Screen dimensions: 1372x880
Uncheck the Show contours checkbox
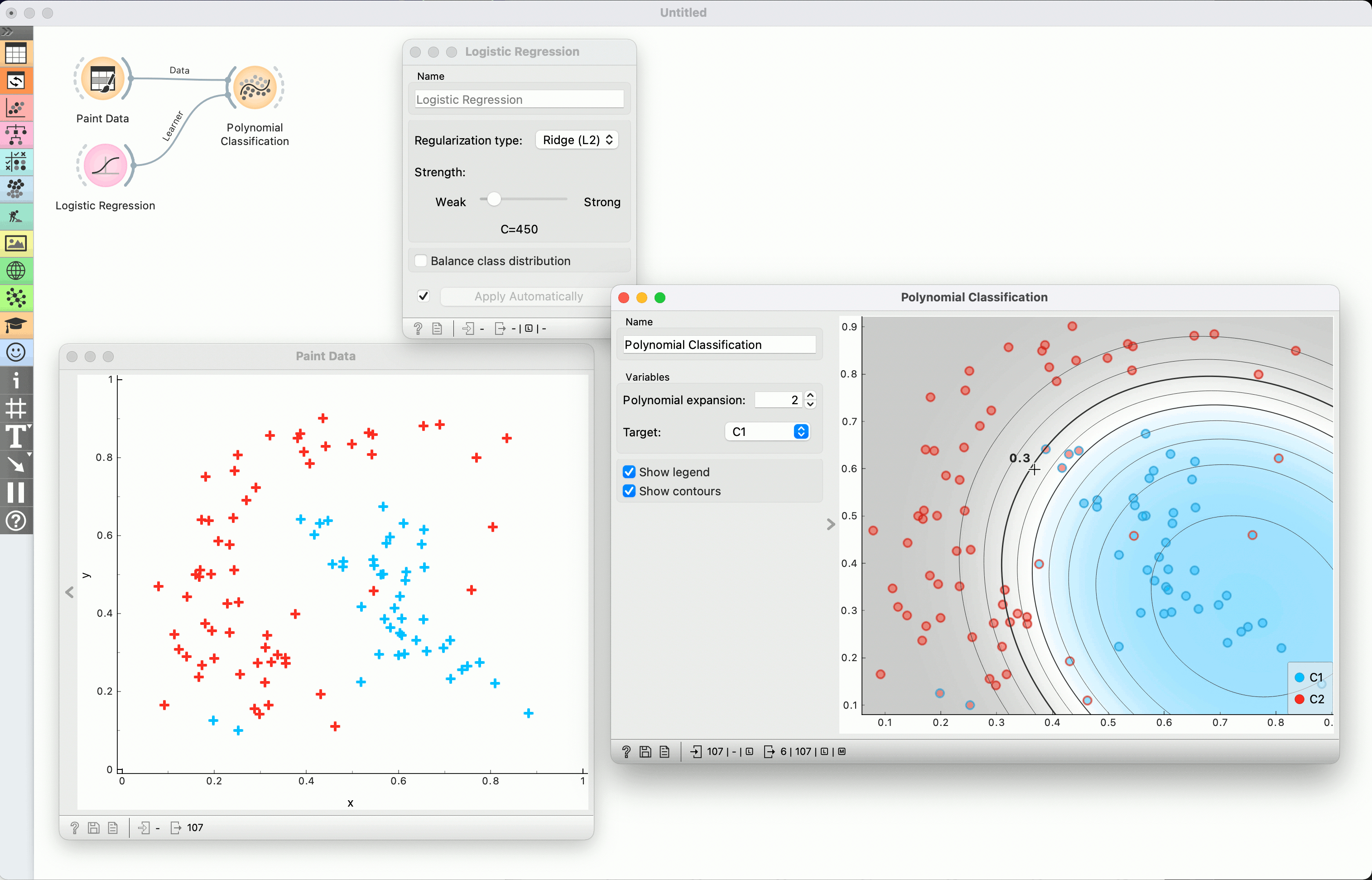click(629, 491)
